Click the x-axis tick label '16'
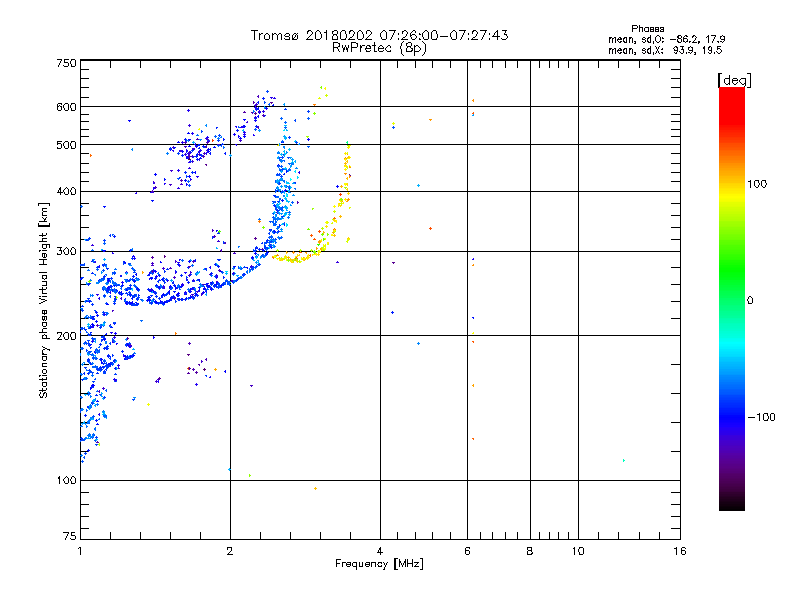Image resolution: width=800 pixels, height=600 pixels. [680, 551]
